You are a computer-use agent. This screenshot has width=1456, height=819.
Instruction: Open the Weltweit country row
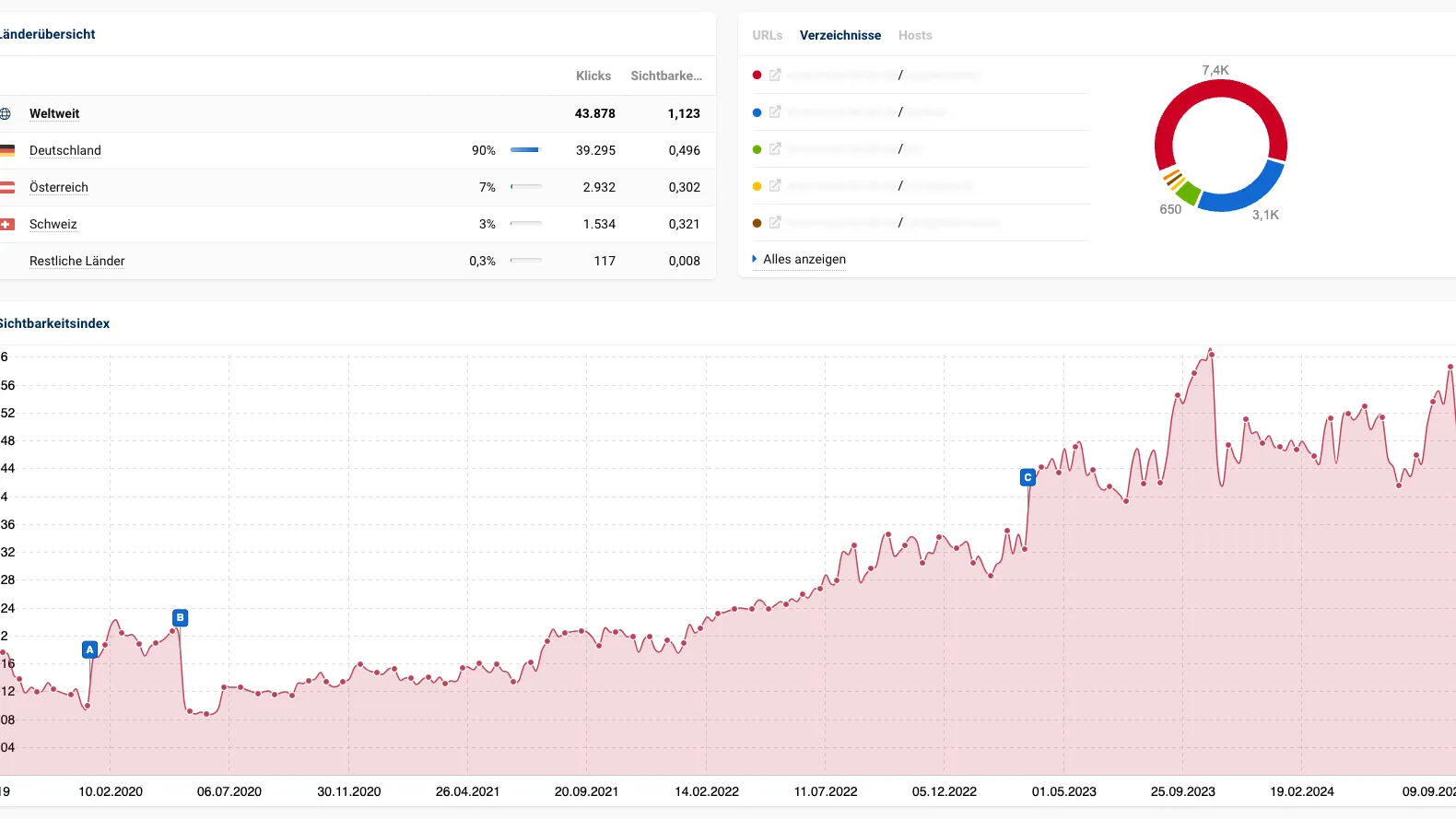point(358,113)
